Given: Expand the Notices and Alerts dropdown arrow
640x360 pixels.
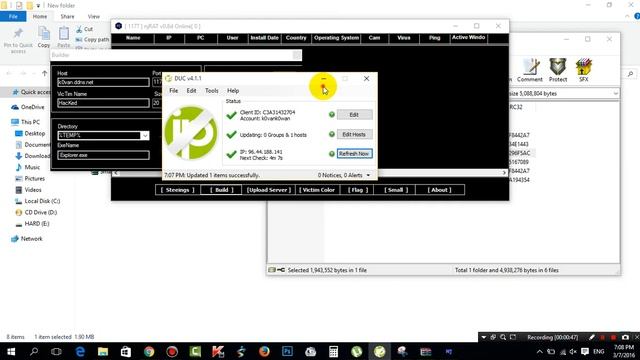Looking at the screenshot, I should (368, 175).
